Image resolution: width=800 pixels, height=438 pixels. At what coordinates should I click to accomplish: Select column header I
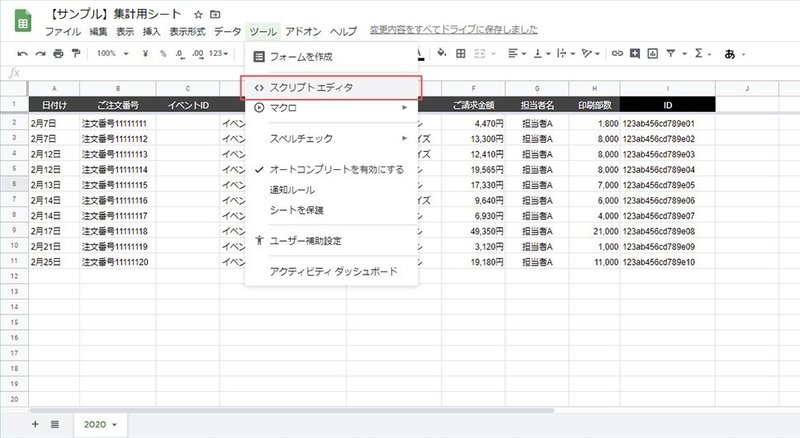668,88
